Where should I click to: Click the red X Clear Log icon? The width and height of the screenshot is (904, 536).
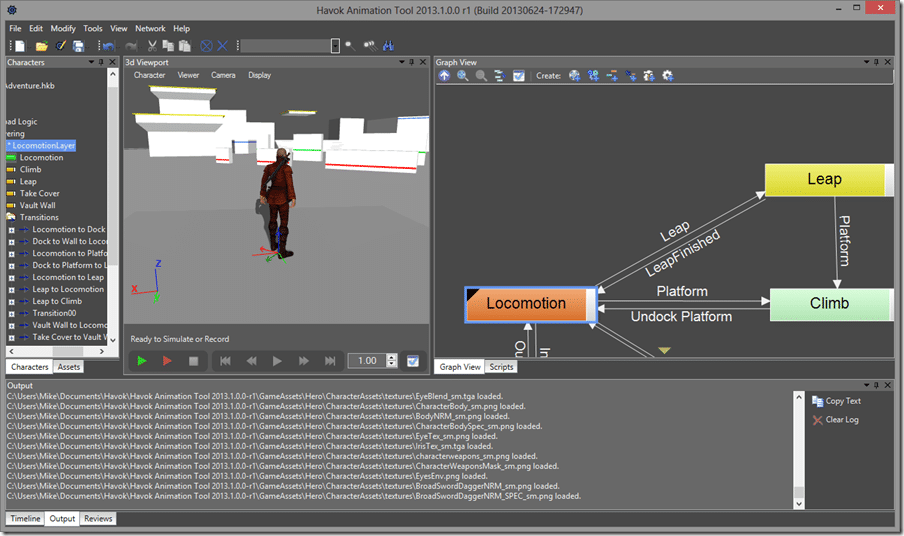[818, 420]
